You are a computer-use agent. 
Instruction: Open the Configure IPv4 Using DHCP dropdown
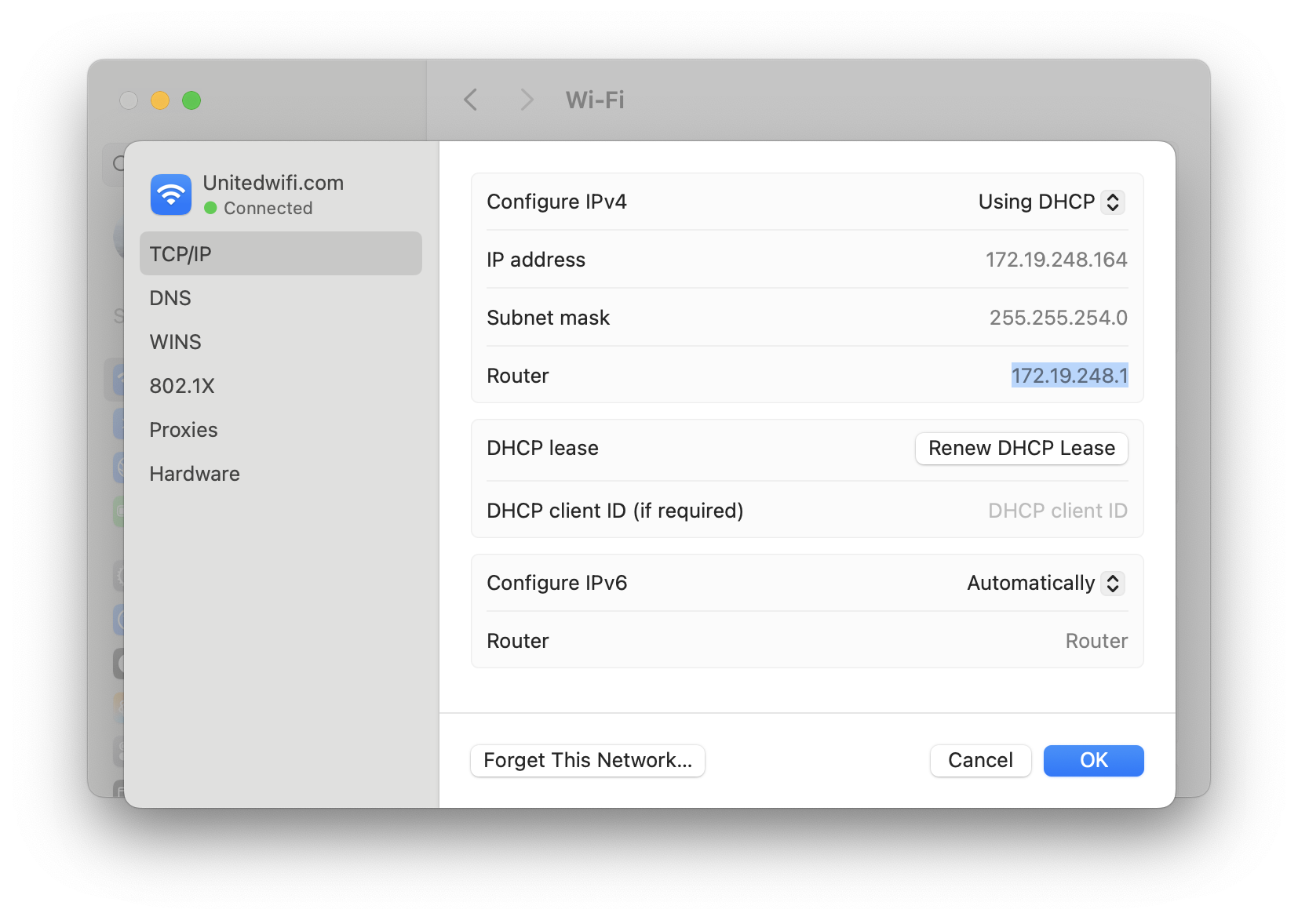coord(1052,202)
